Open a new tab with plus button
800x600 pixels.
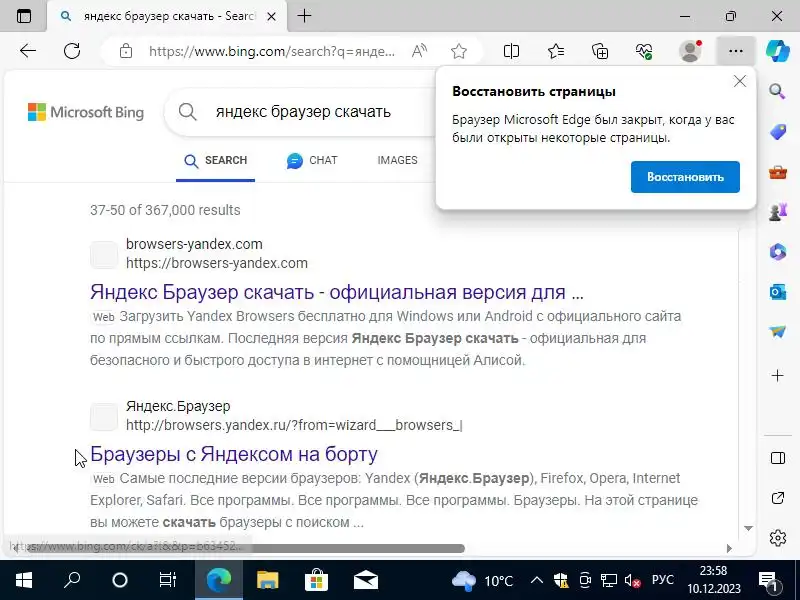coord(304,16)
